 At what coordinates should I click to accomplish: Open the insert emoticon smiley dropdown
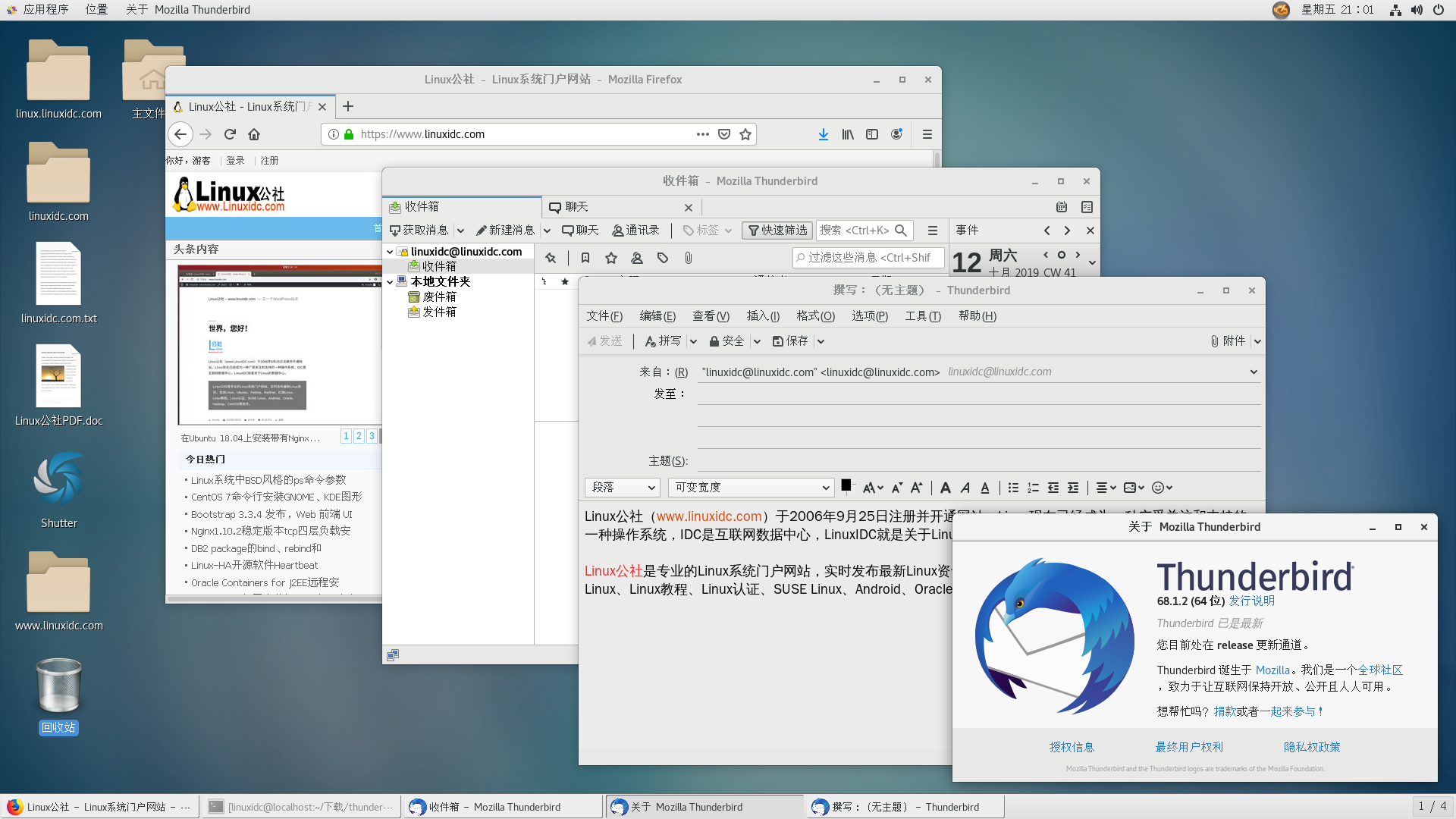(x=1162, y=488)
